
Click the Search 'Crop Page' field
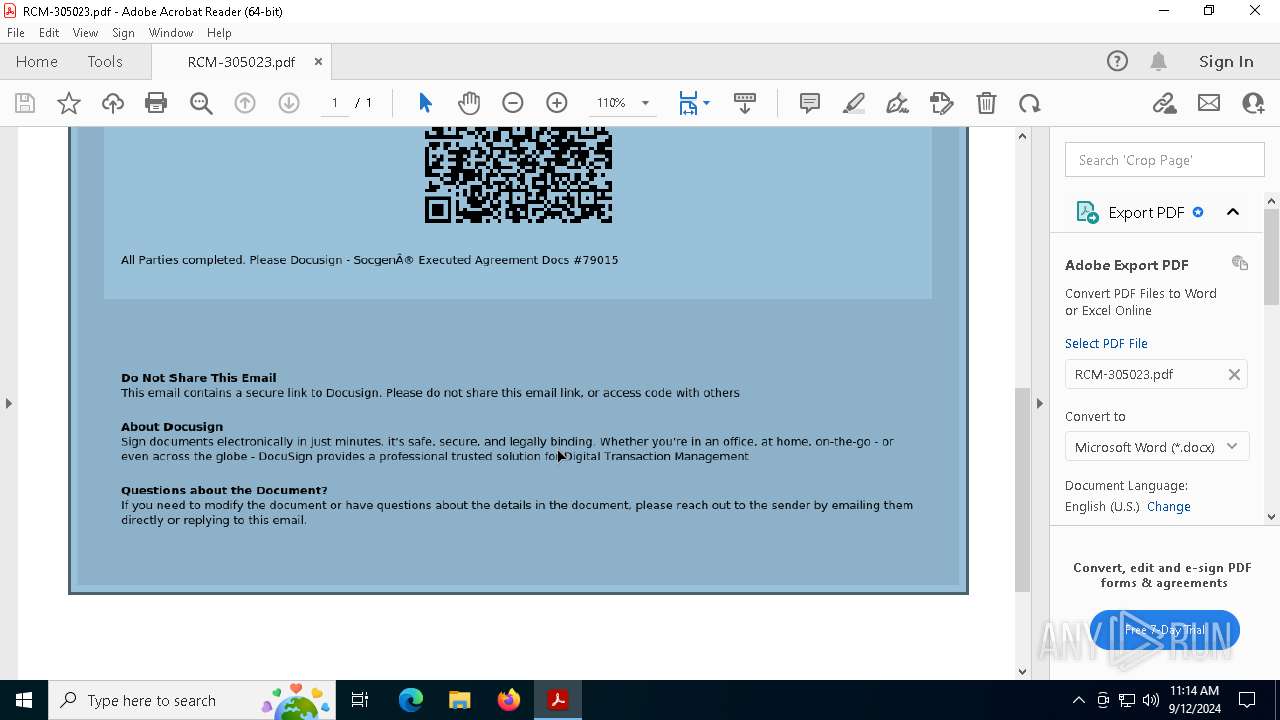point(1165,160)
